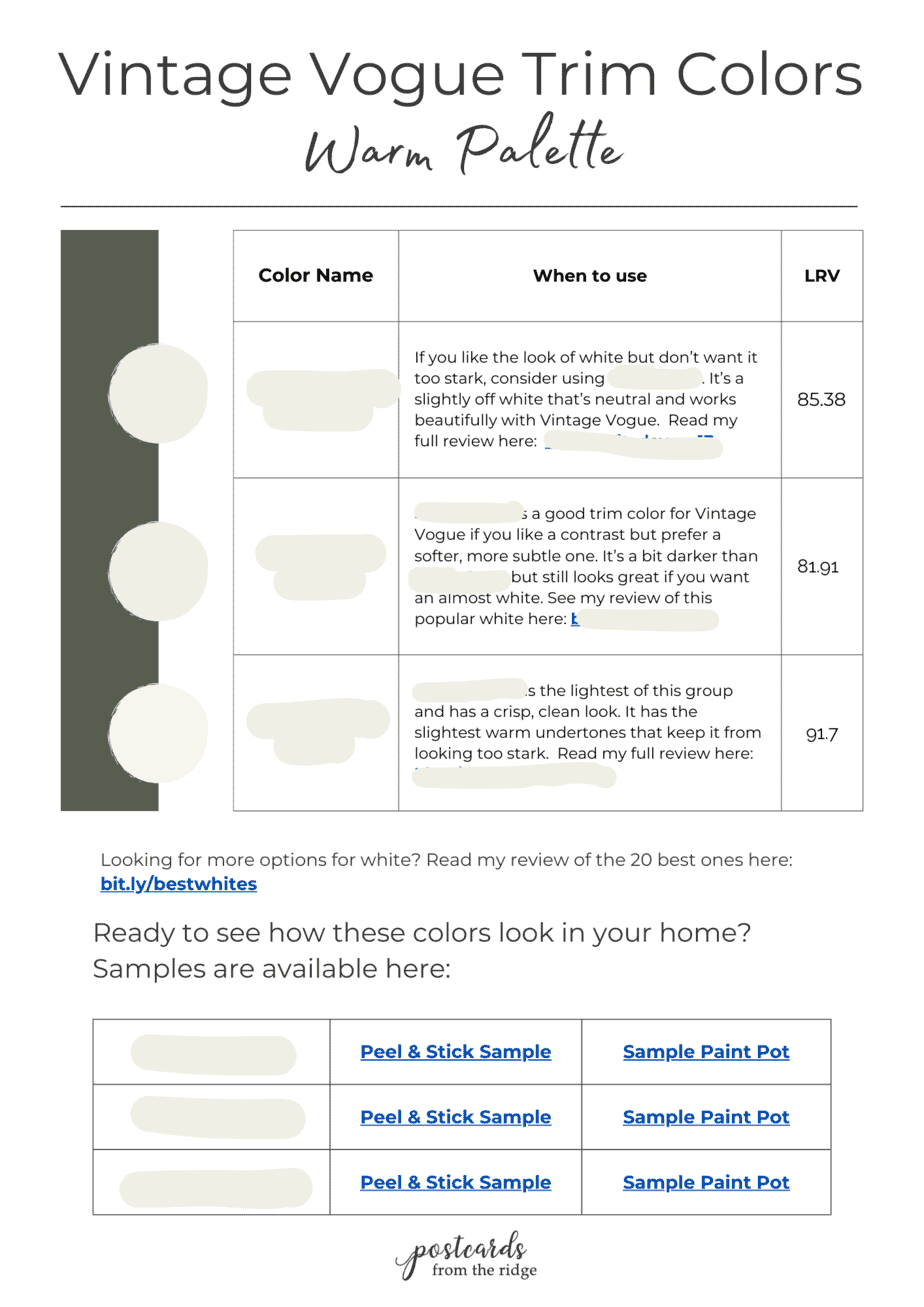Open Sample Paint Pot in last sample row
The height and width of the screenshot is (1307, 924).
pos(706,1182)
